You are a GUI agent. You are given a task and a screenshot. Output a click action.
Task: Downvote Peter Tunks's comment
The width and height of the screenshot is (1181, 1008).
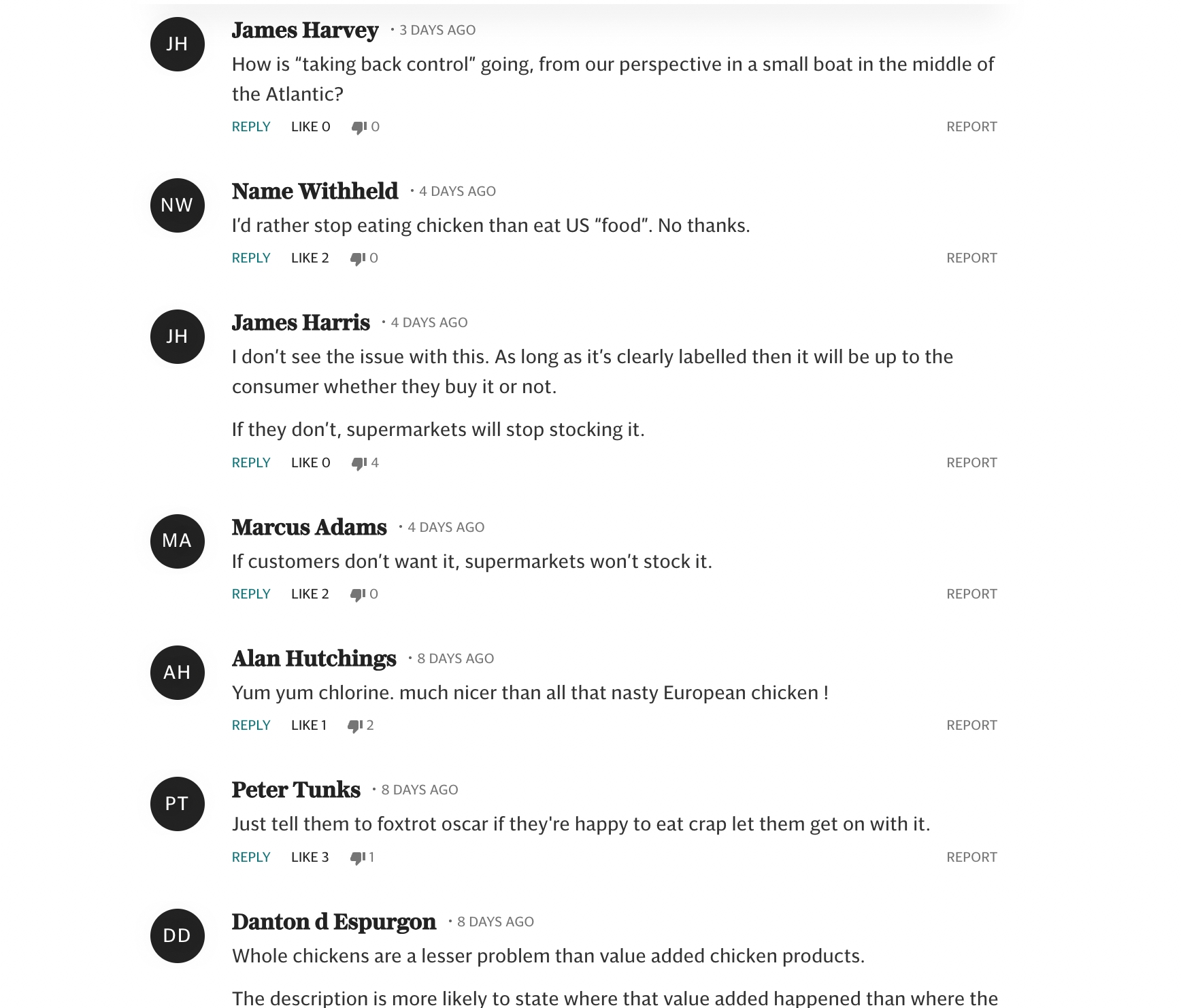(357, 858)
